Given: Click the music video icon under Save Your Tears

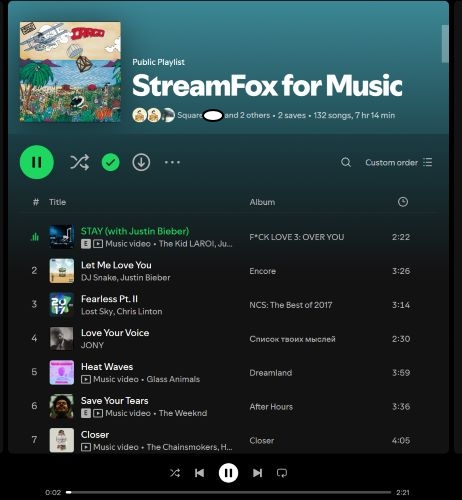Looking at the screenshot, I should 98,413.
